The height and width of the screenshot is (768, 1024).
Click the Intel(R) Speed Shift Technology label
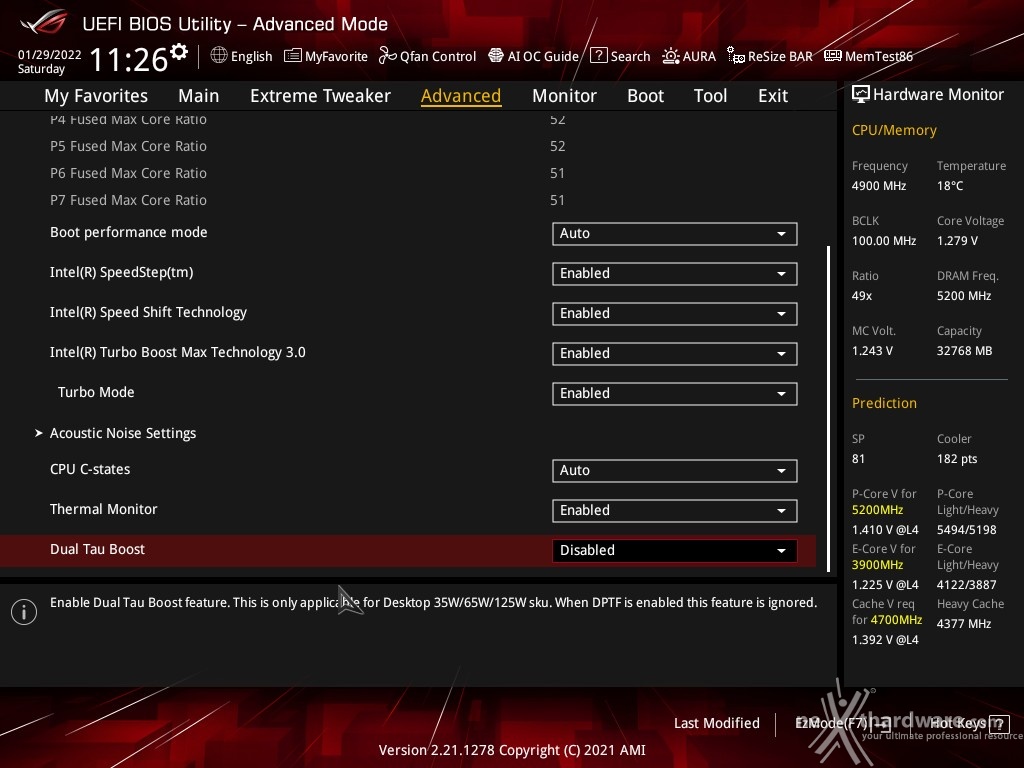pyautogui.click(x=148, y=312)
